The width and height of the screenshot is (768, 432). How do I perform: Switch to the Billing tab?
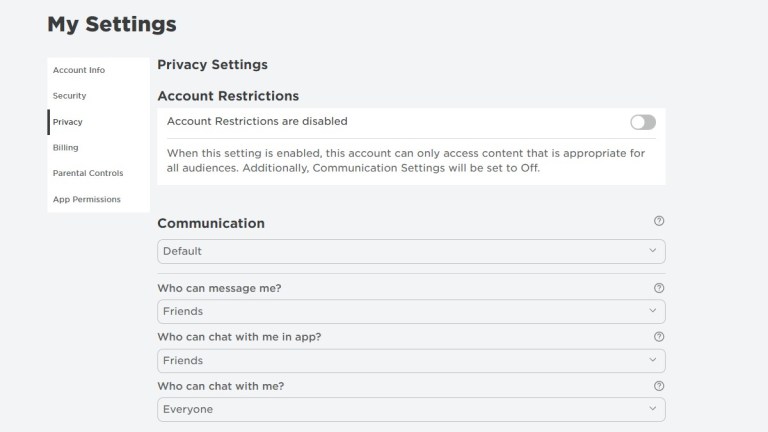pos(66,148)
